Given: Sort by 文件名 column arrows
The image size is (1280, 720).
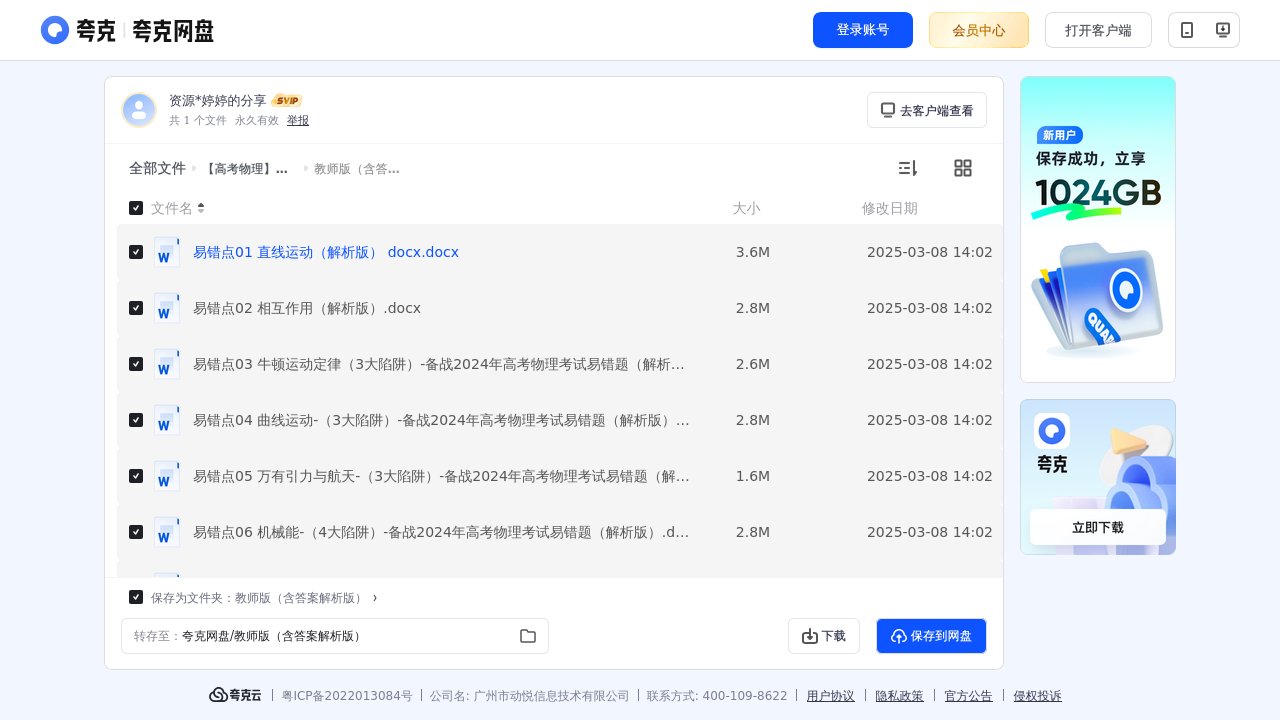Looking at the screenshot, I should [x=201, y=208].
